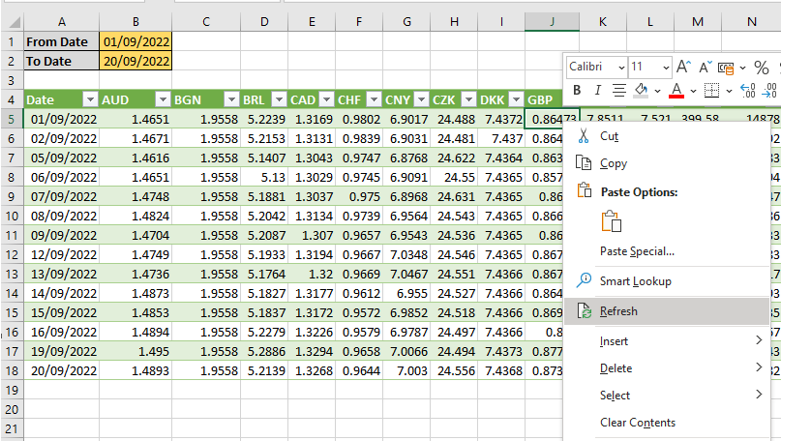
Task: Select column header J
Action: point(552,22)
